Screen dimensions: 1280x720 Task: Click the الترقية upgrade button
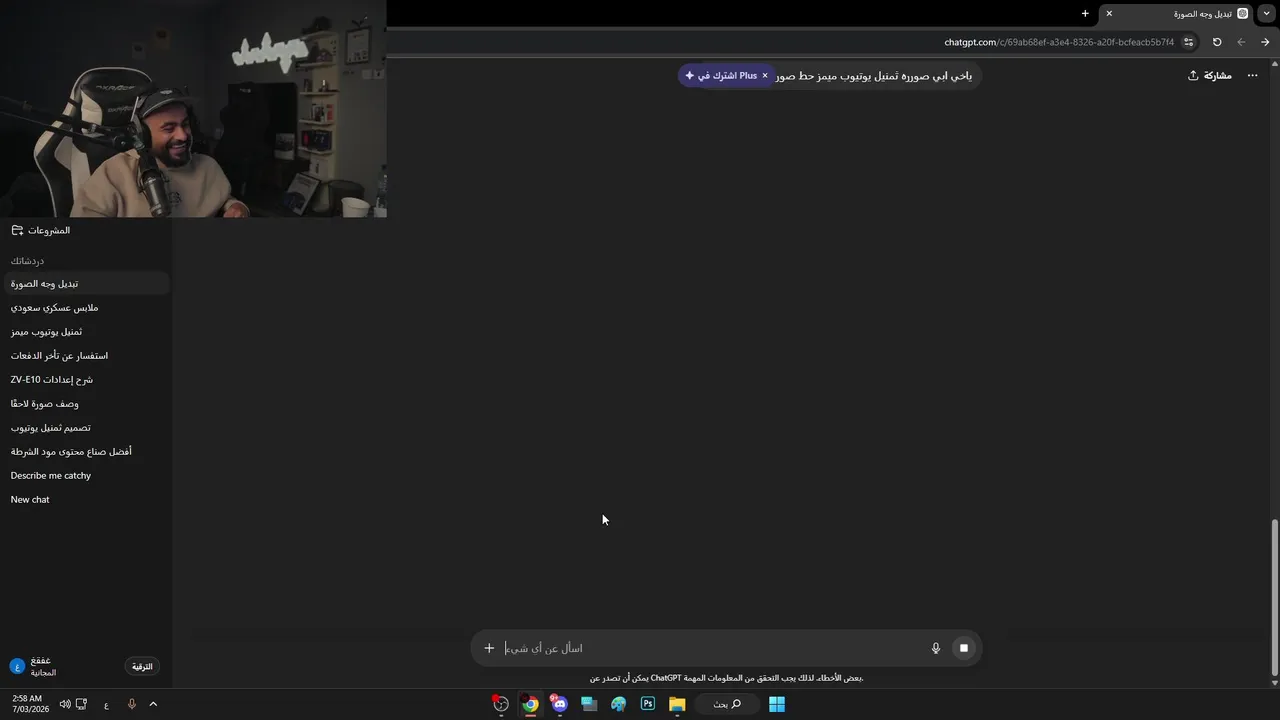coord(143,667)
